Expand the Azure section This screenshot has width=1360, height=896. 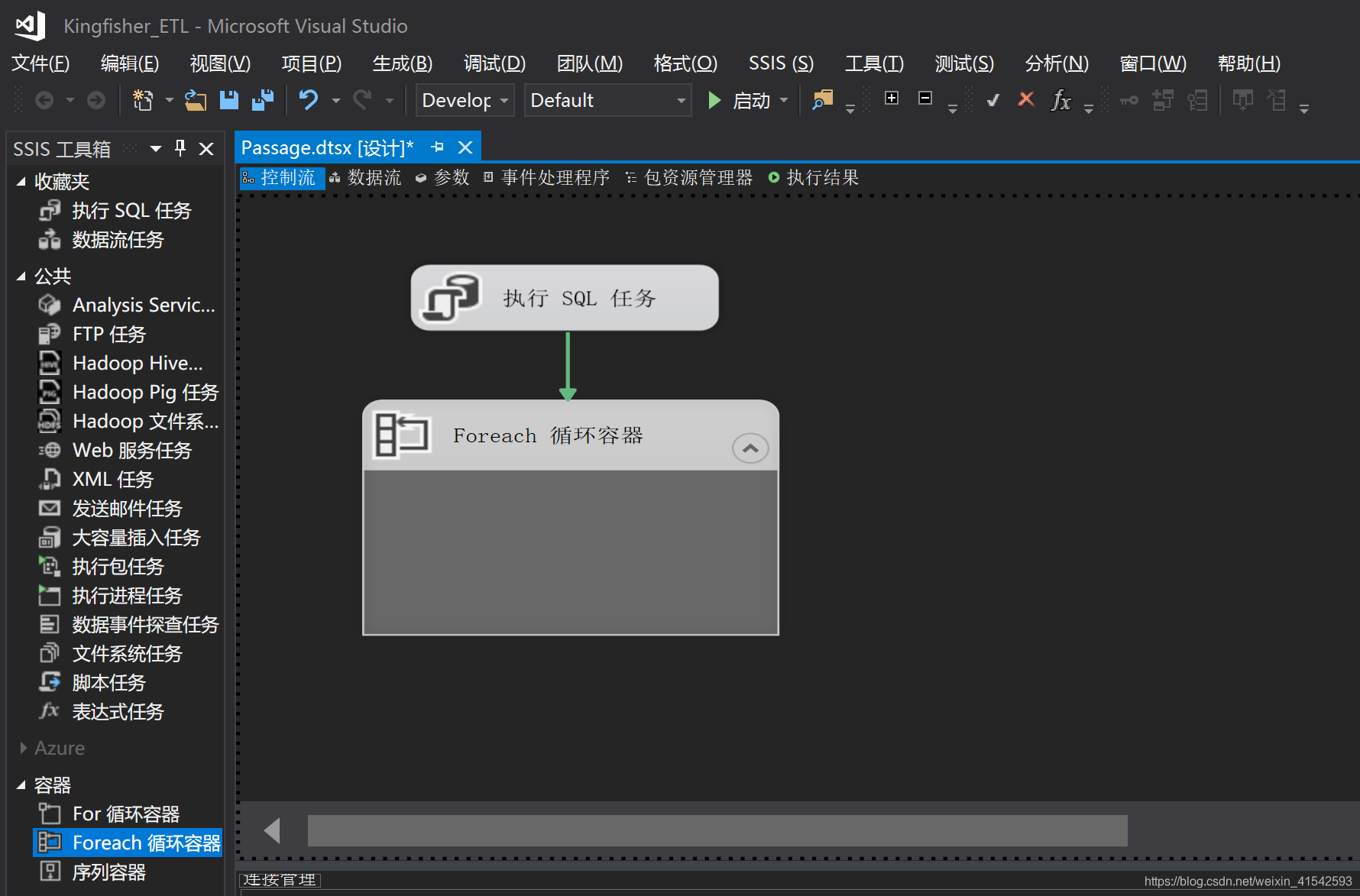[23, 748]
